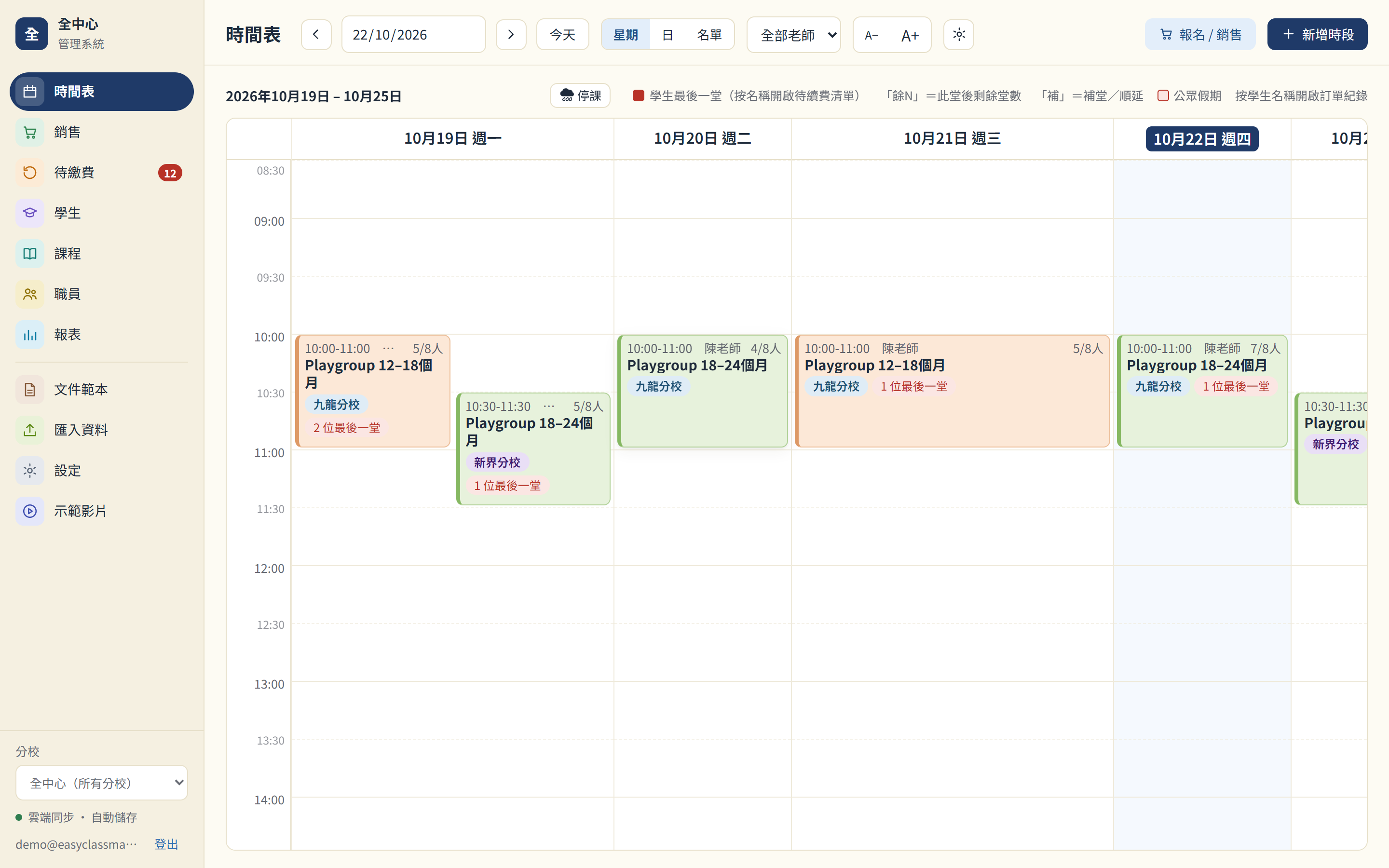Go to next week with right arrow
1389x868 pixels.
(511, 34)
